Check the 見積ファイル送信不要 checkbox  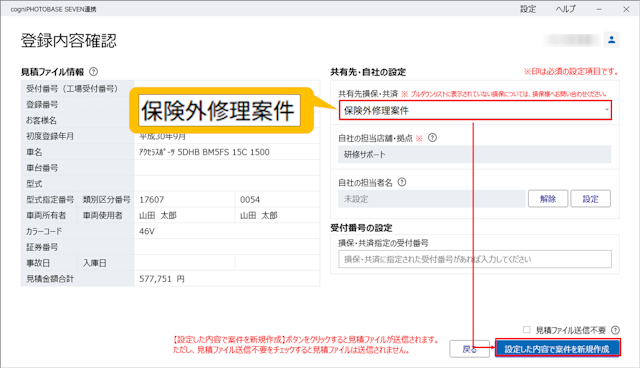pos(527,330)
